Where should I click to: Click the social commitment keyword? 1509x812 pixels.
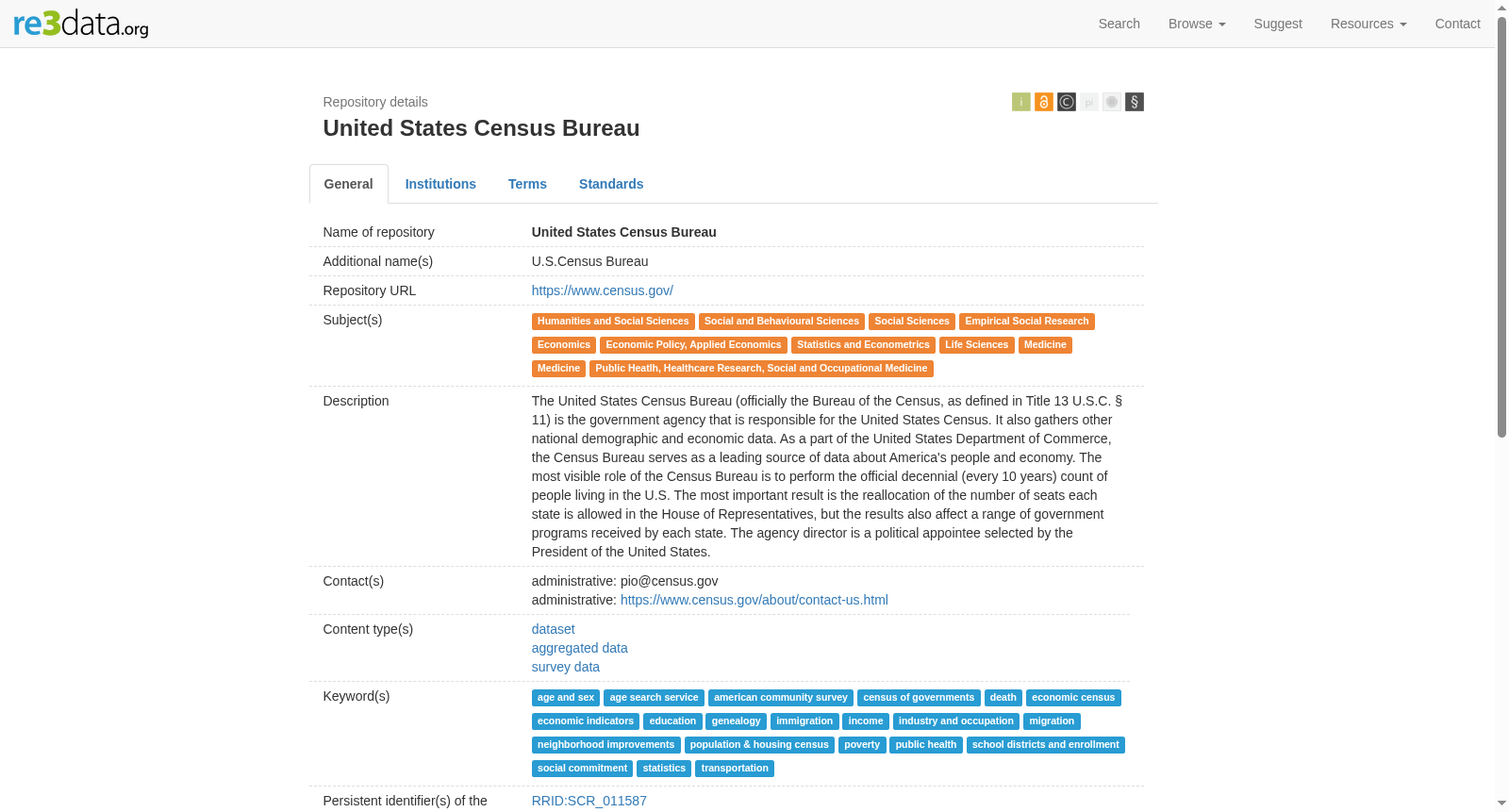point(582,769)
